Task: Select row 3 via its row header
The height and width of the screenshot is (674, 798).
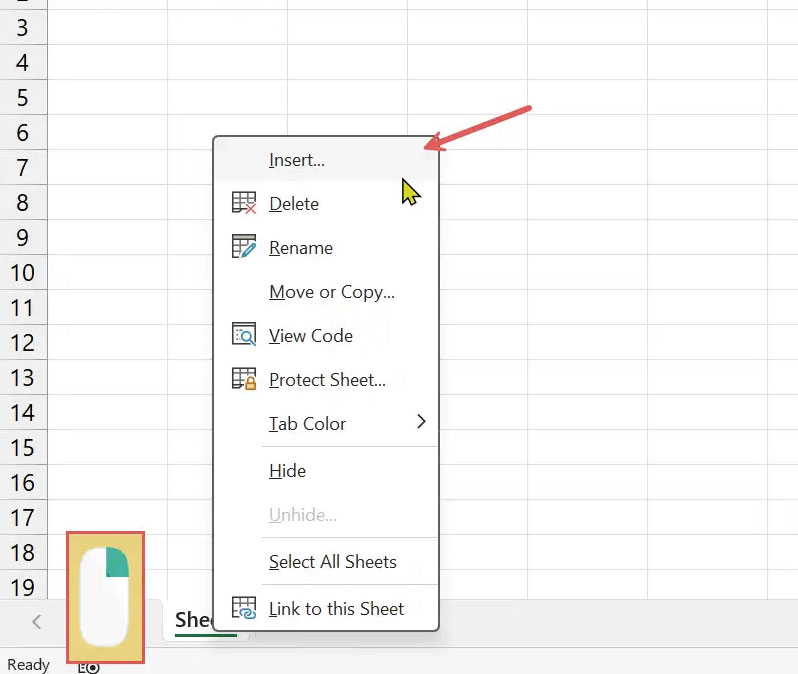Action: click(x=23, y=28)
